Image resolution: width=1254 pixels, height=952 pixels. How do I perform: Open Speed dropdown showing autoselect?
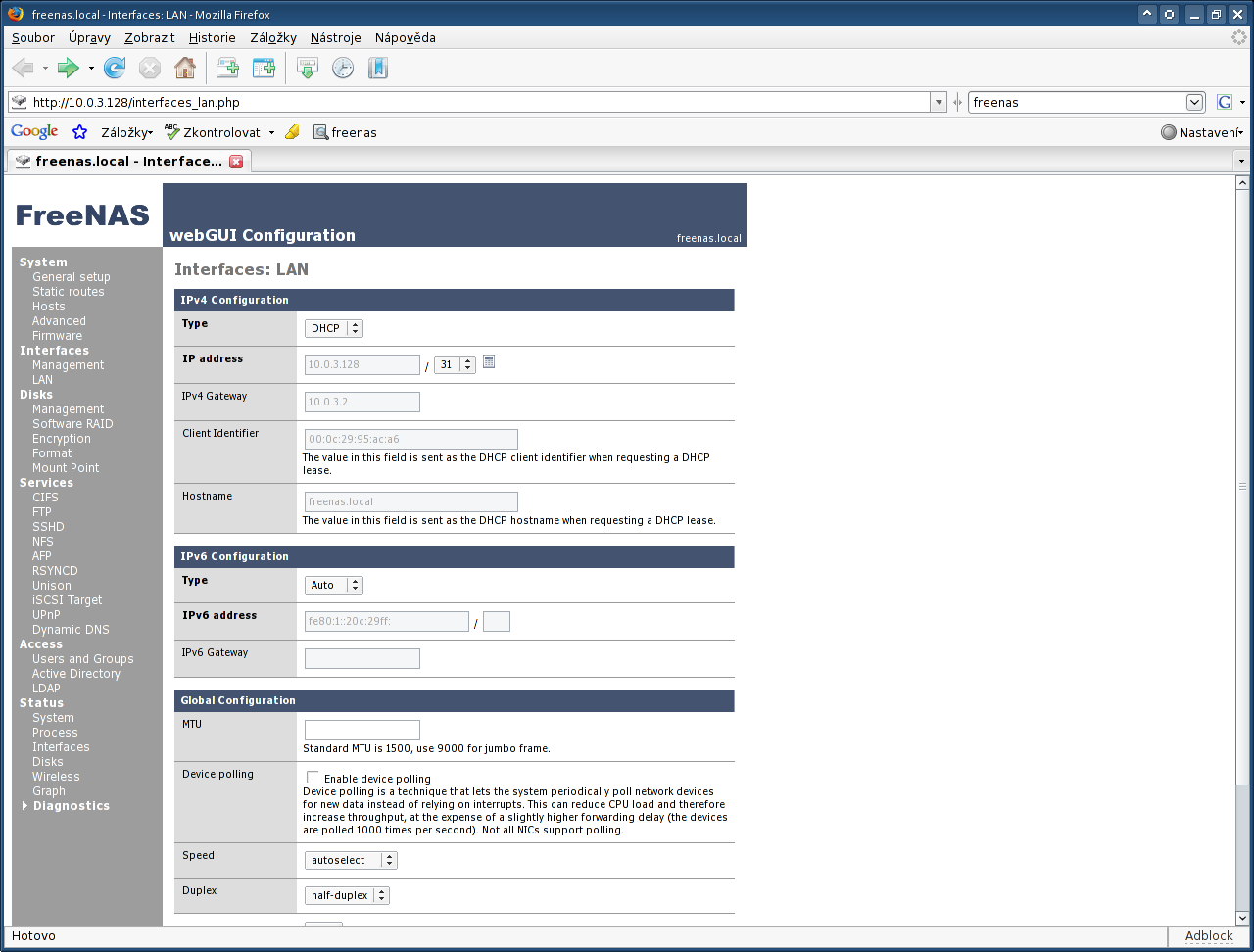click(x=351, y=860)
